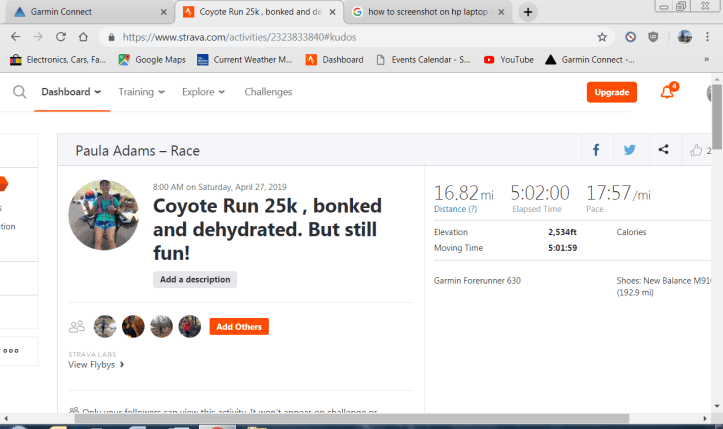The height and width of the screenshot is (429, 723).
Task: Reload the page with browser refresh icon
Action: (x=61, y=36)
